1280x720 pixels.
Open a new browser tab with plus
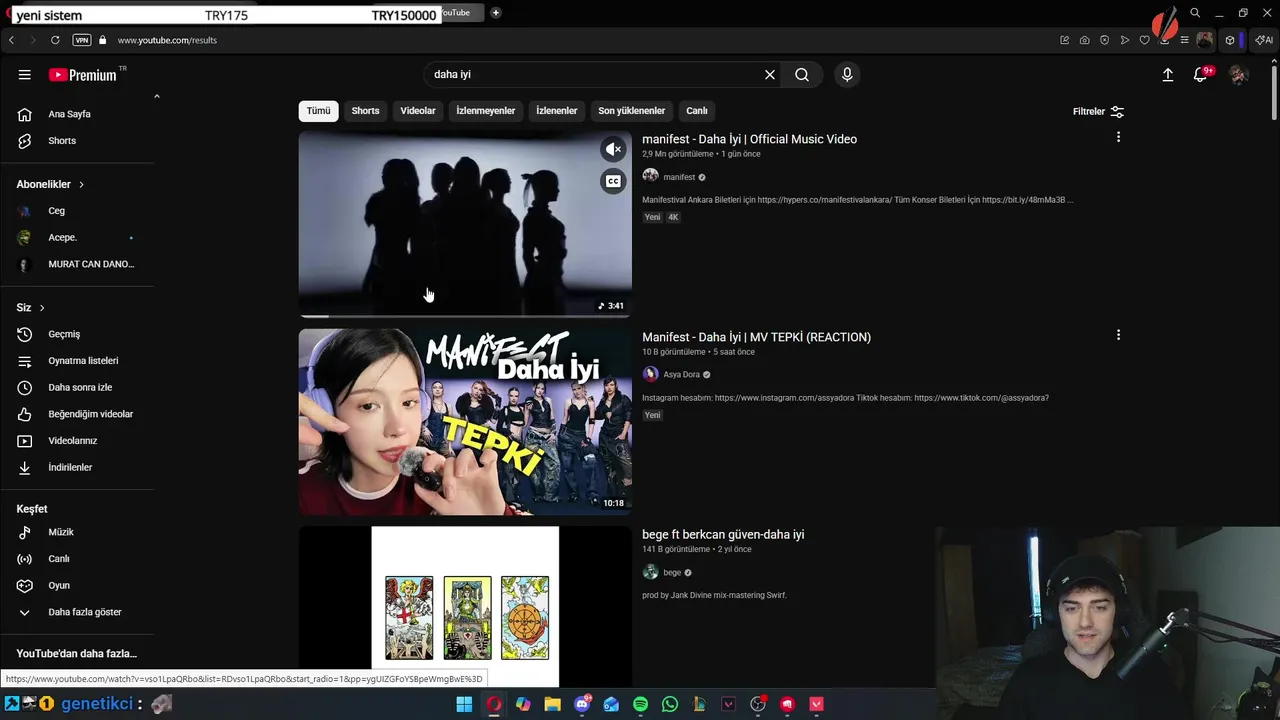point(495,13)
